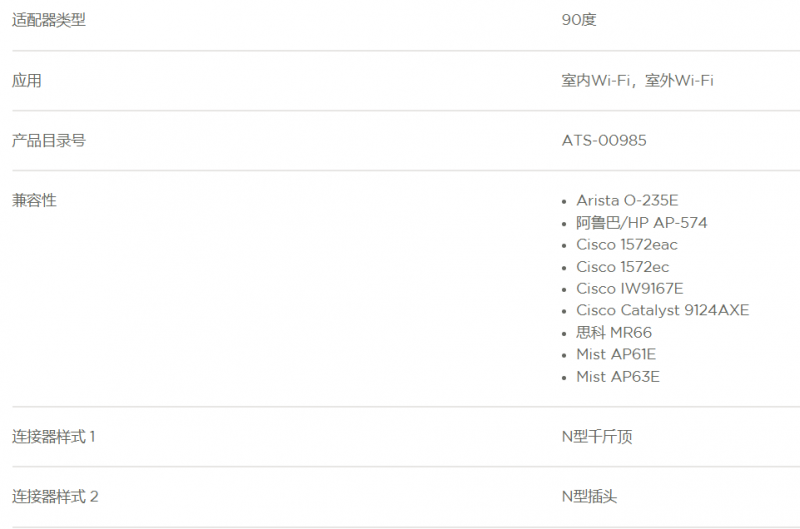
Task: Select the ATS-00985 catalog number
Action: [604, 140]
